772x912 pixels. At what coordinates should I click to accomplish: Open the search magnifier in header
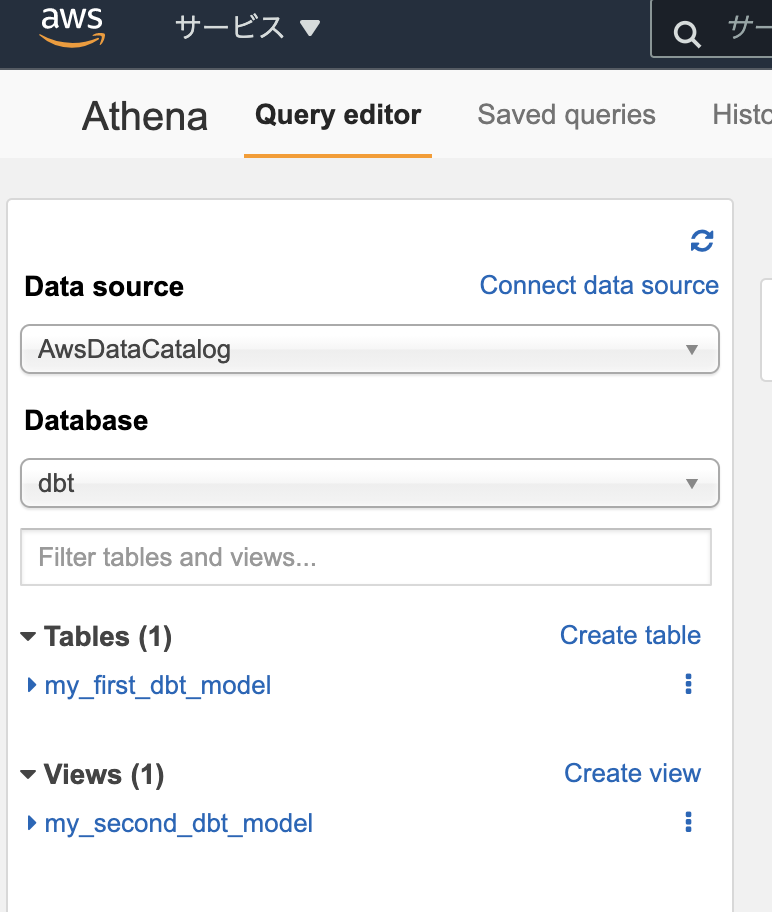pyautogui.click(x=687, y=34)
